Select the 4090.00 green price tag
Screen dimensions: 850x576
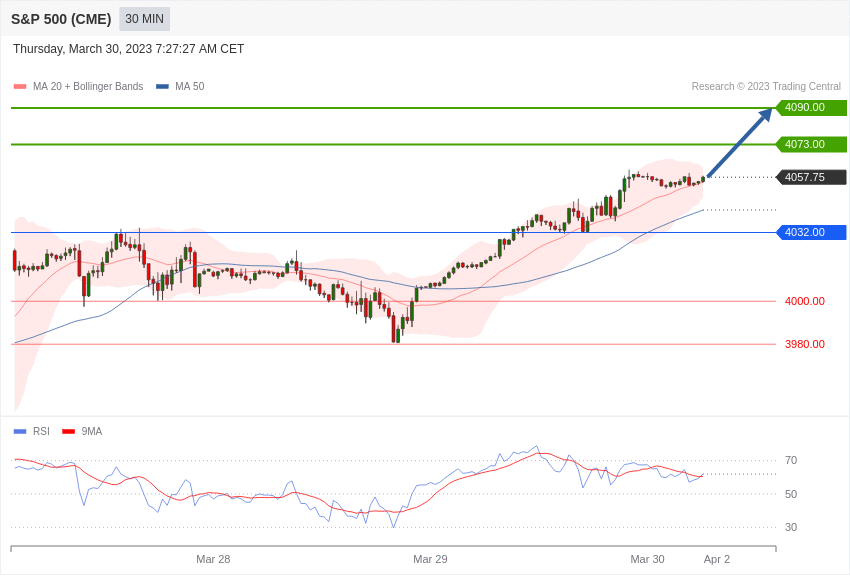811,108
